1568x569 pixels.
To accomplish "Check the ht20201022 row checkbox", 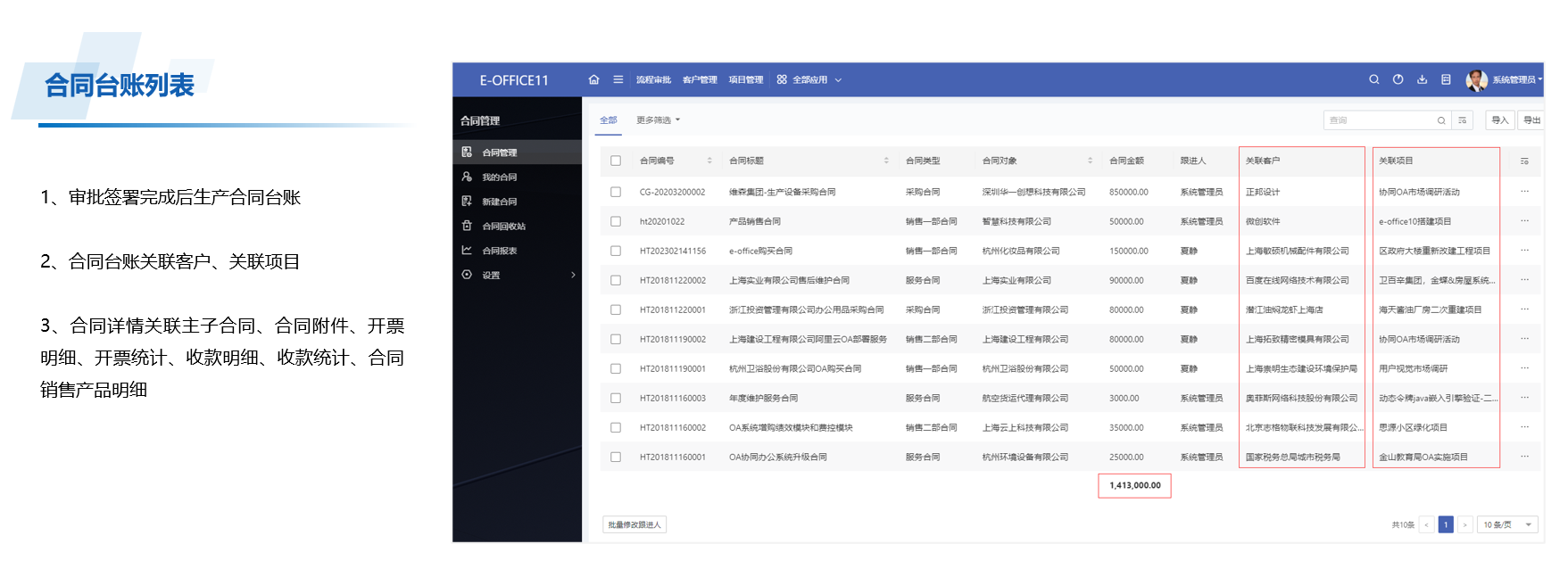I will (x=616, y=221).
